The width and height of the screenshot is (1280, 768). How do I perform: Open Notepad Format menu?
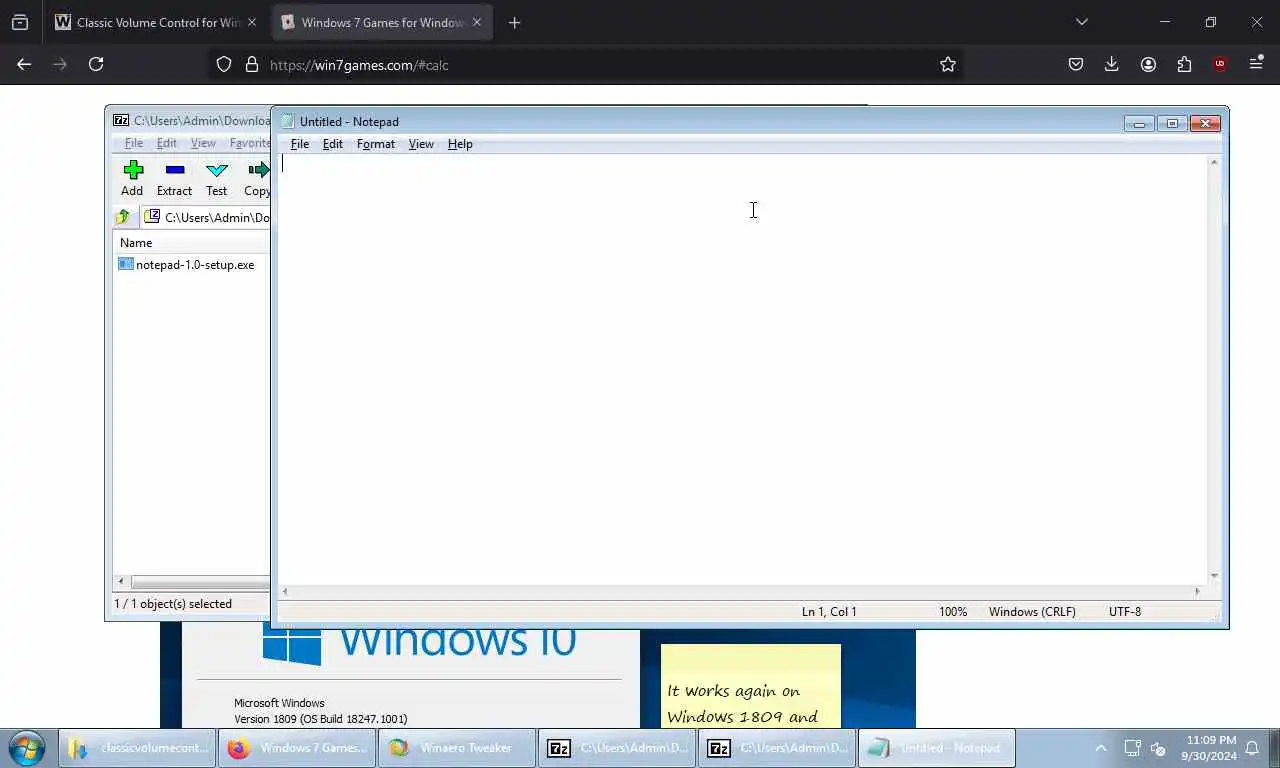(376, 144)
